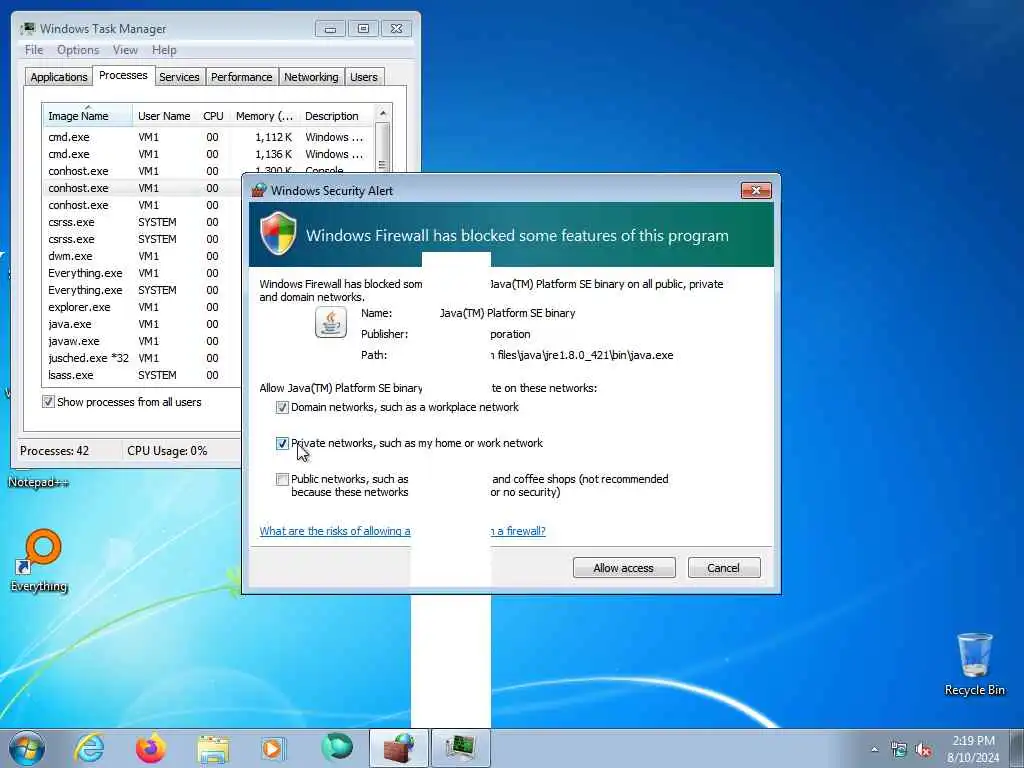Toggle Show processes from all users
Screen dimensions: 1024x768
48,402
